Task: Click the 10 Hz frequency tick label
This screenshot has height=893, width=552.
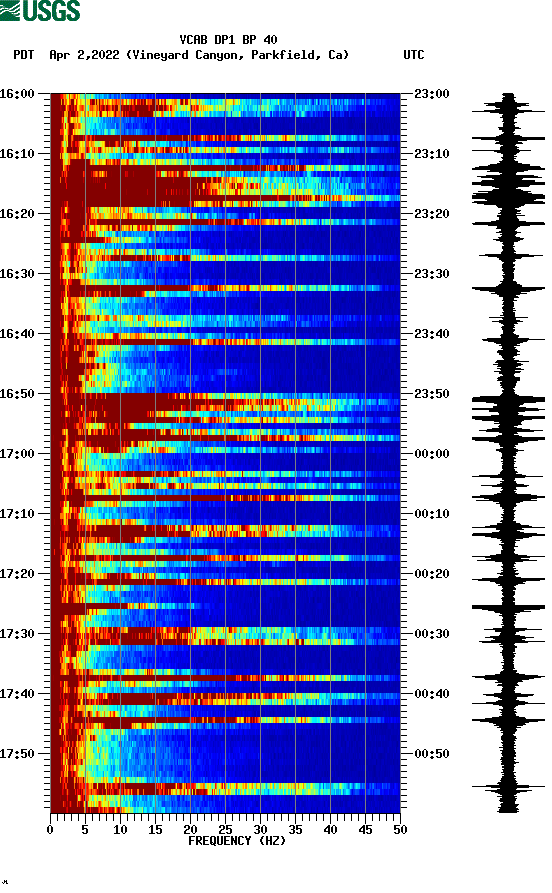Action: [120, 830]
